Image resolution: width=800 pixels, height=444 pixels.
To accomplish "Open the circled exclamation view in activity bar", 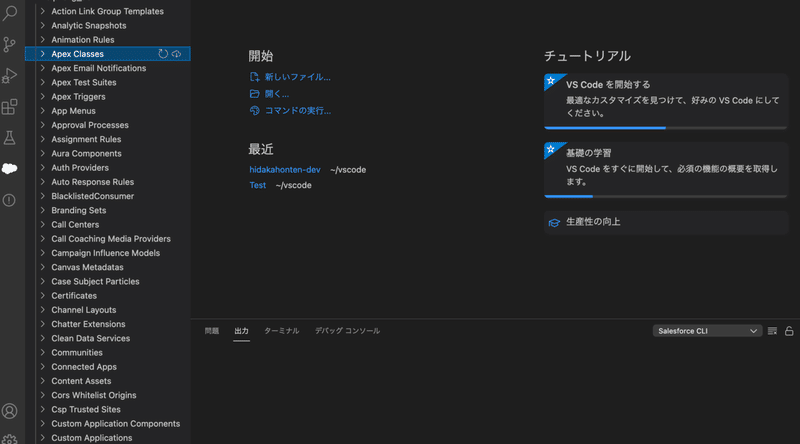I will coord(9,200).
